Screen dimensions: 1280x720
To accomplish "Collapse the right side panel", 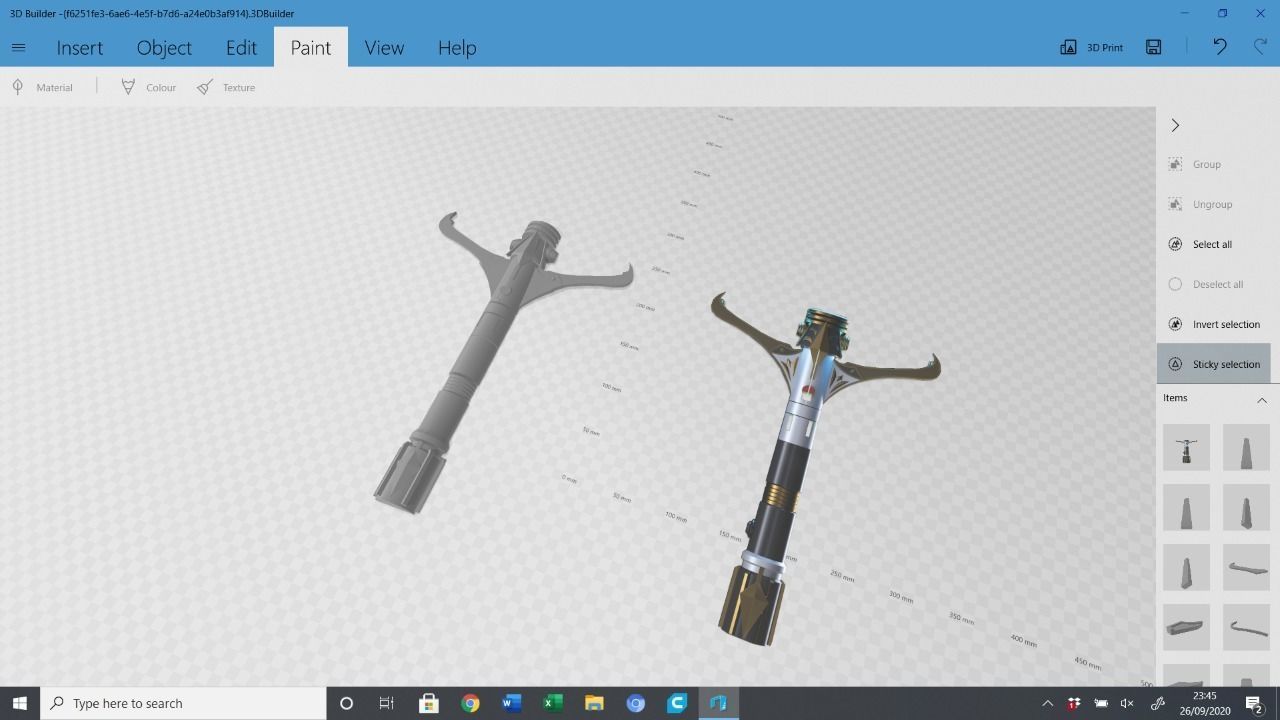I will tap(1175, 125).
